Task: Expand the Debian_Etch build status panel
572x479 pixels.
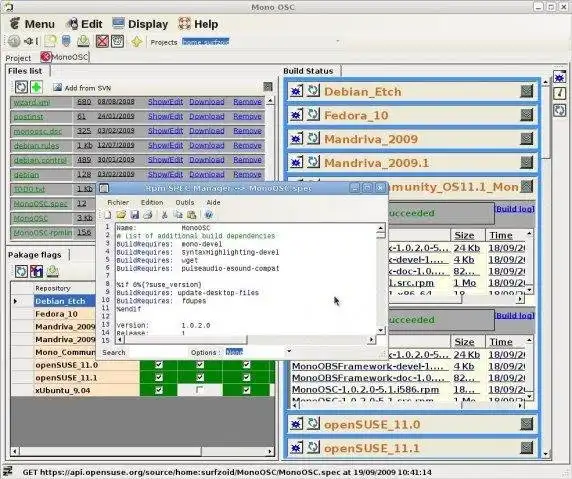Action: [x=526, y=91]
